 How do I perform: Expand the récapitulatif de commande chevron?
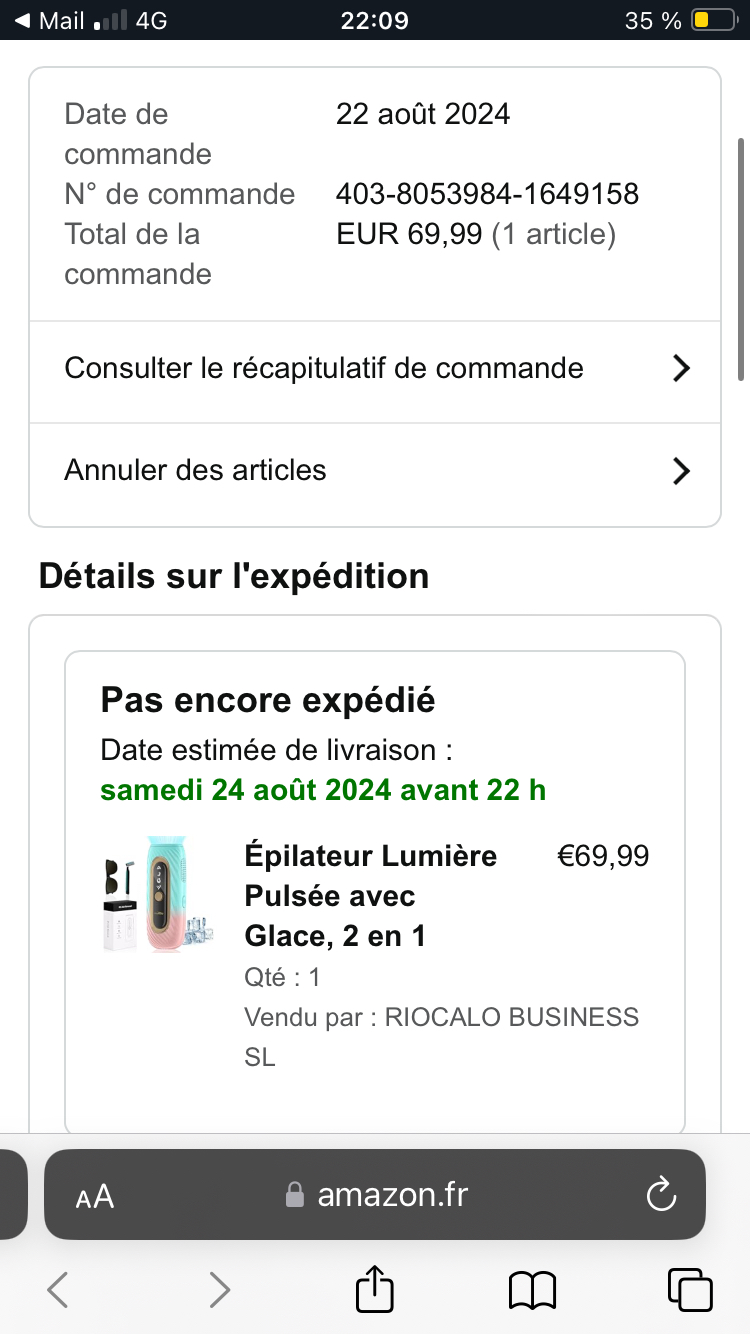[x=681, y=369]
